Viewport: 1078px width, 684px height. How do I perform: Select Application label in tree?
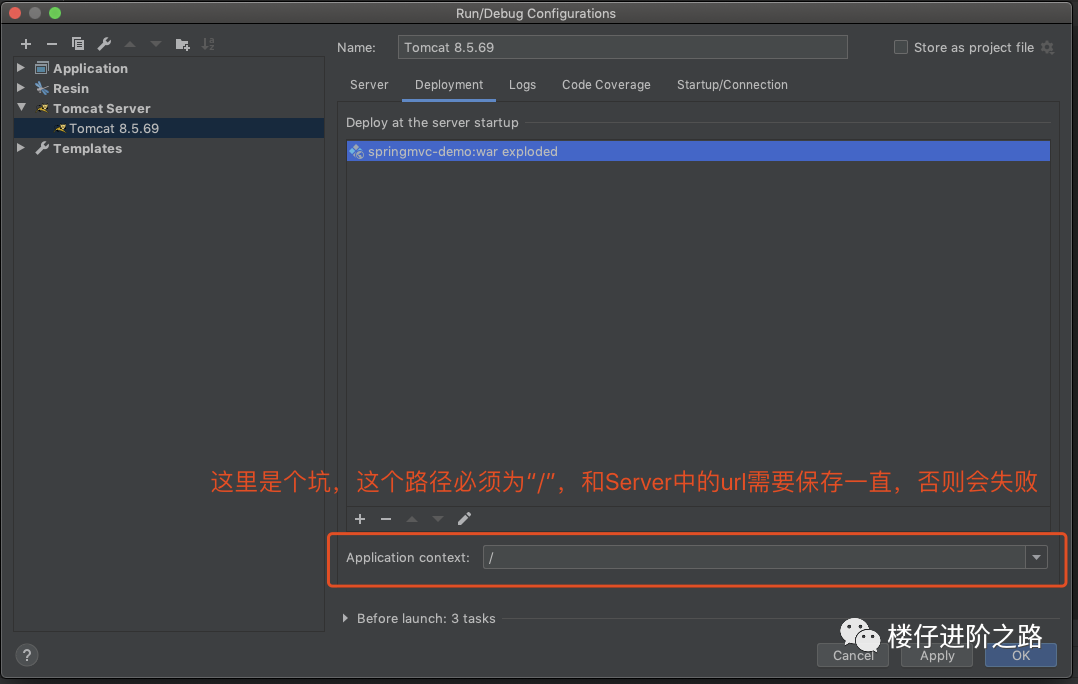click(90, 68)
